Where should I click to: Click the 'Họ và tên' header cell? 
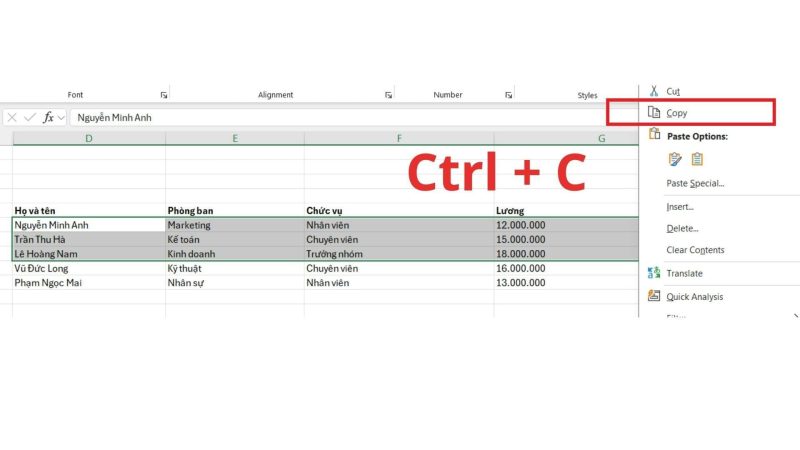pos(89,211)
